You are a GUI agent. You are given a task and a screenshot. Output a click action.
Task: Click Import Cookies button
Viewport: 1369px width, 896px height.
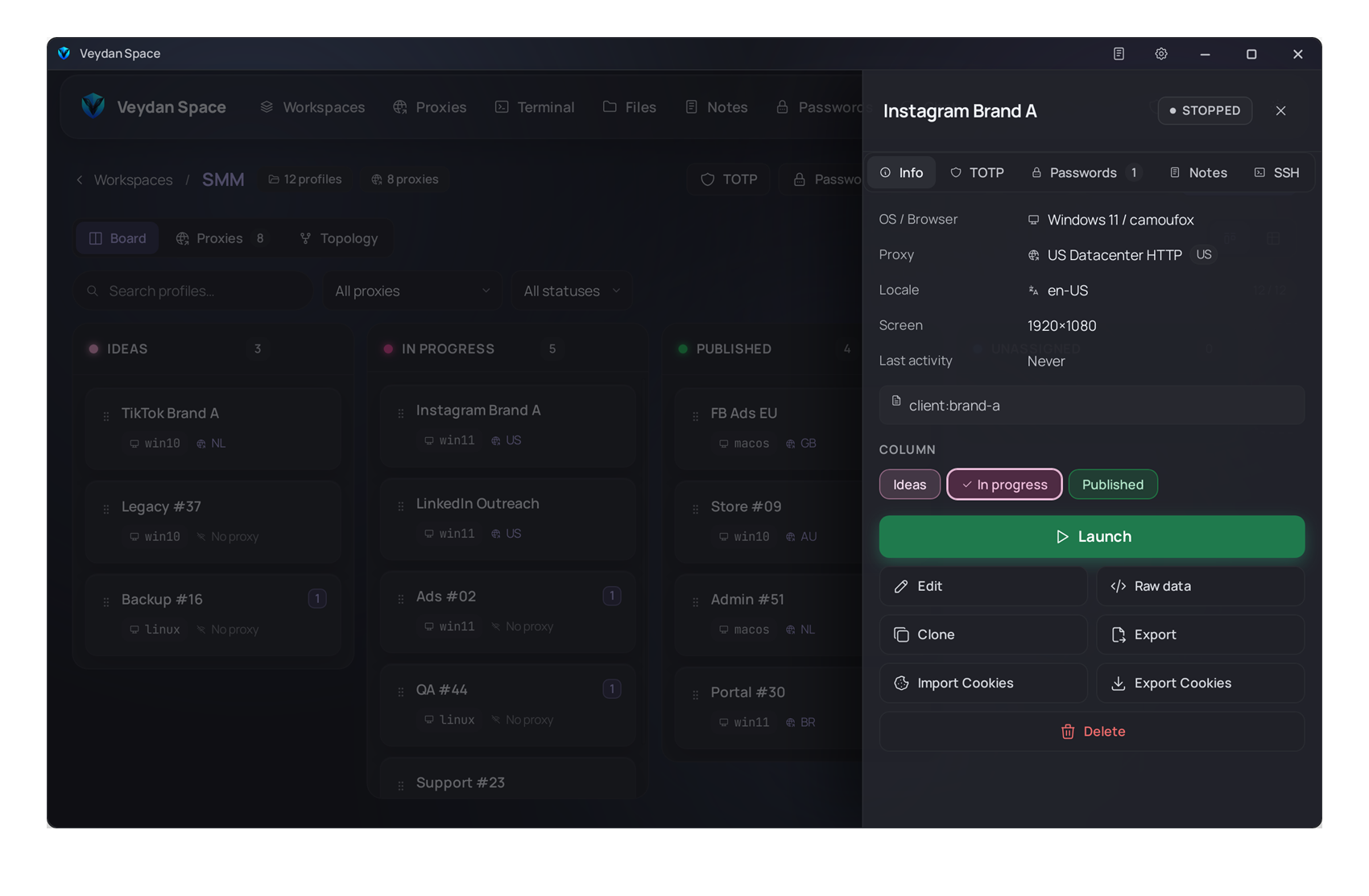coord(983,683)
